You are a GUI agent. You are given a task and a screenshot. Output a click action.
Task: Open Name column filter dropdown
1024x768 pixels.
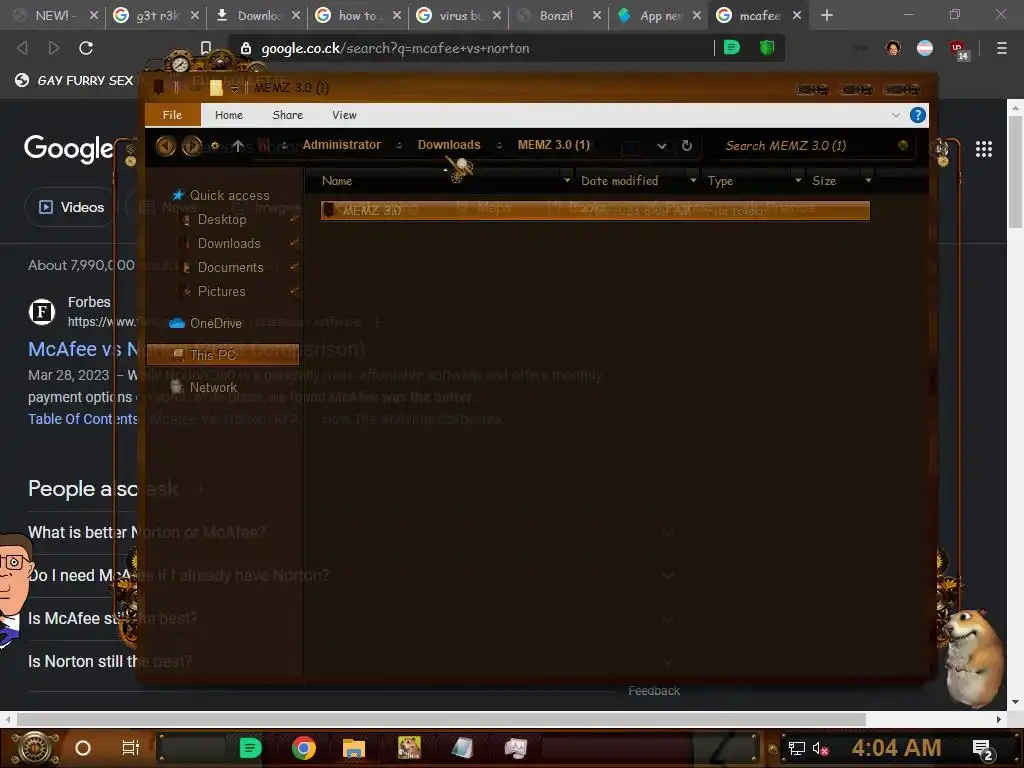567,180
